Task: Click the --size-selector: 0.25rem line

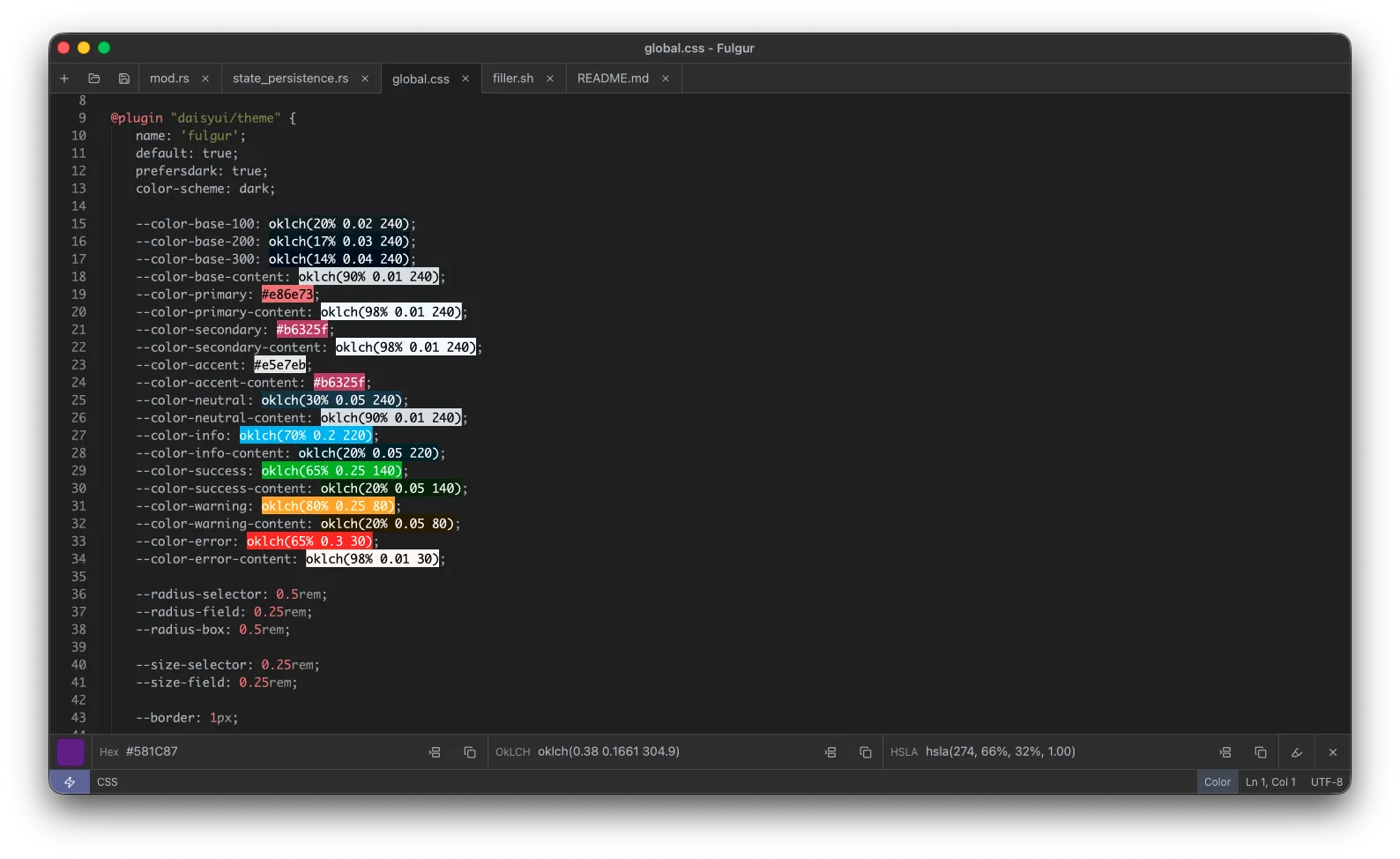Action: click(227, 665)
